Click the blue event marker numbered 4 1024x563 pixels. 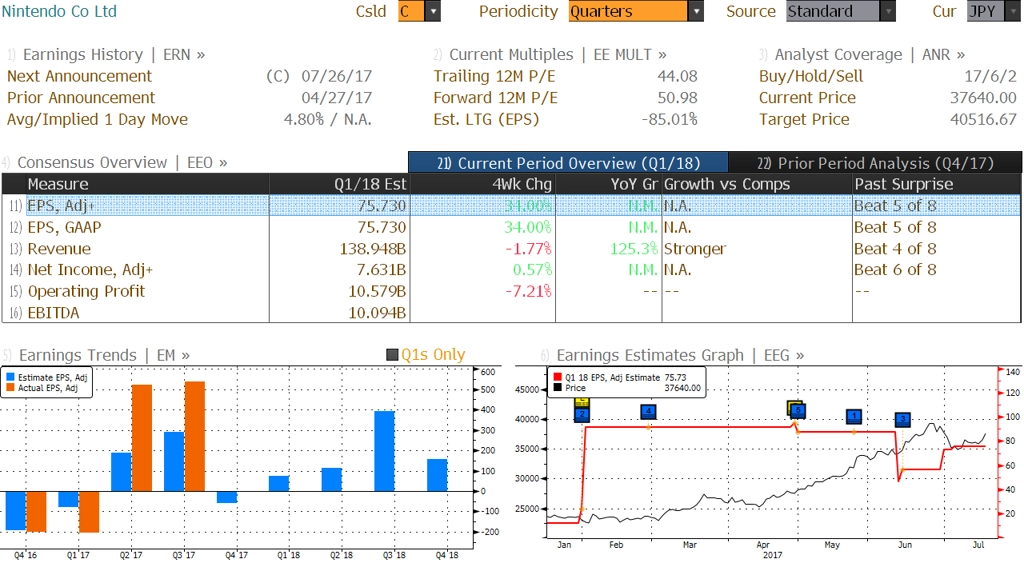648,411
